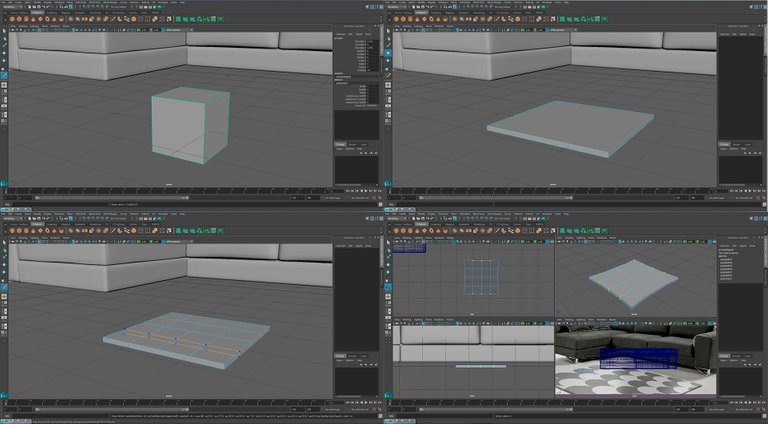Start IPR render icon in edge-loop window

click(x=150, y=218)
